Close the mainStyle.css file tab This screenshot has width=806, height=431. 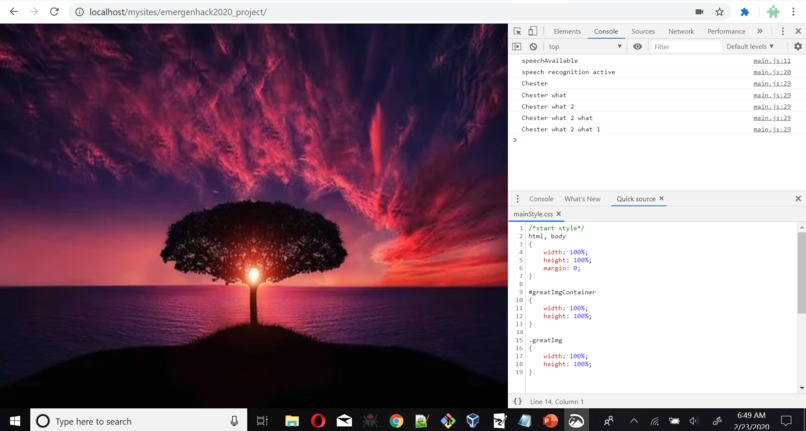point(559,213)
